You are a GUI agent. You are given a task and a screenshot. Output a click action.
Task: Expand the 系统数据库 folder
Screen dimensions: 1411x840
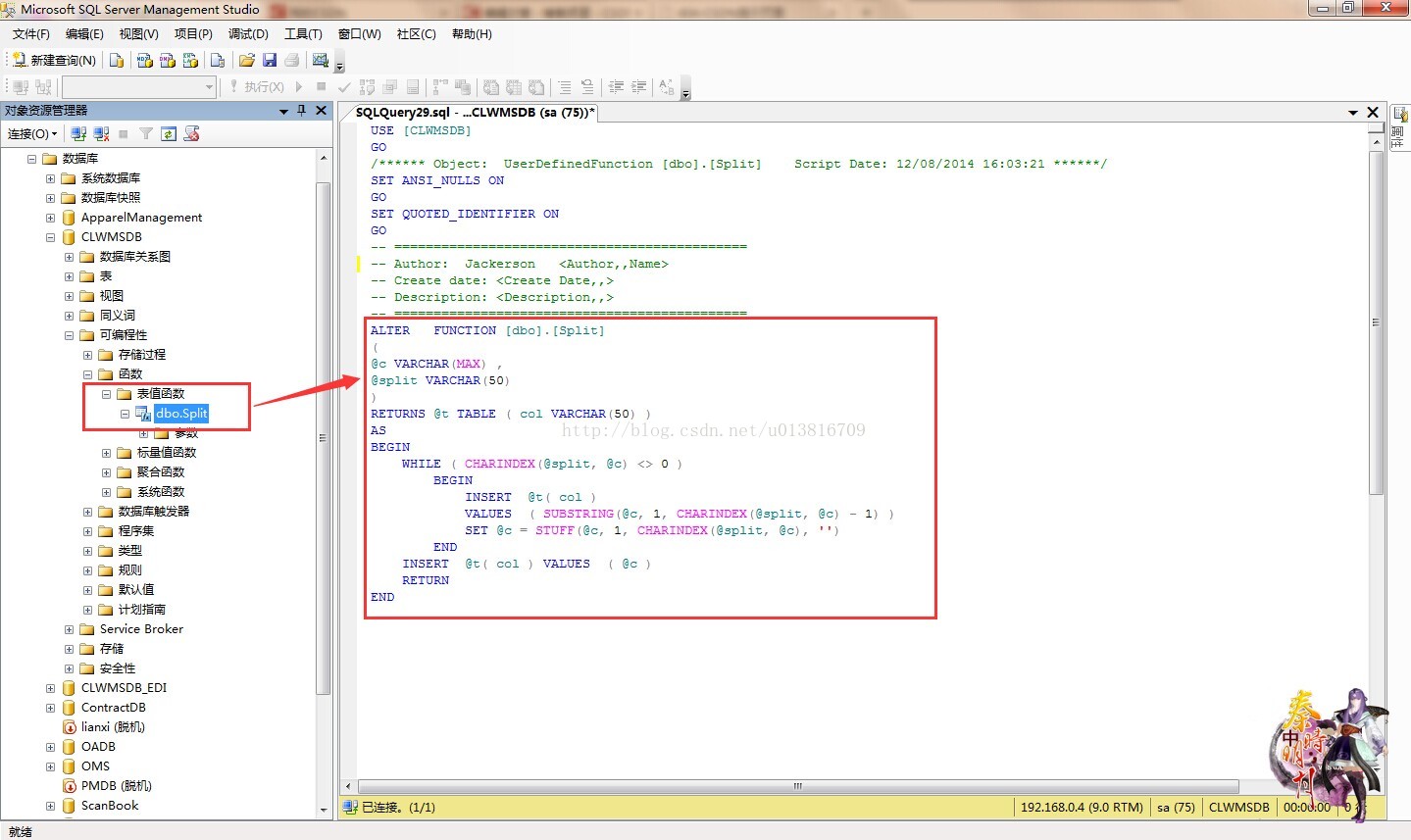pos(50,178)
